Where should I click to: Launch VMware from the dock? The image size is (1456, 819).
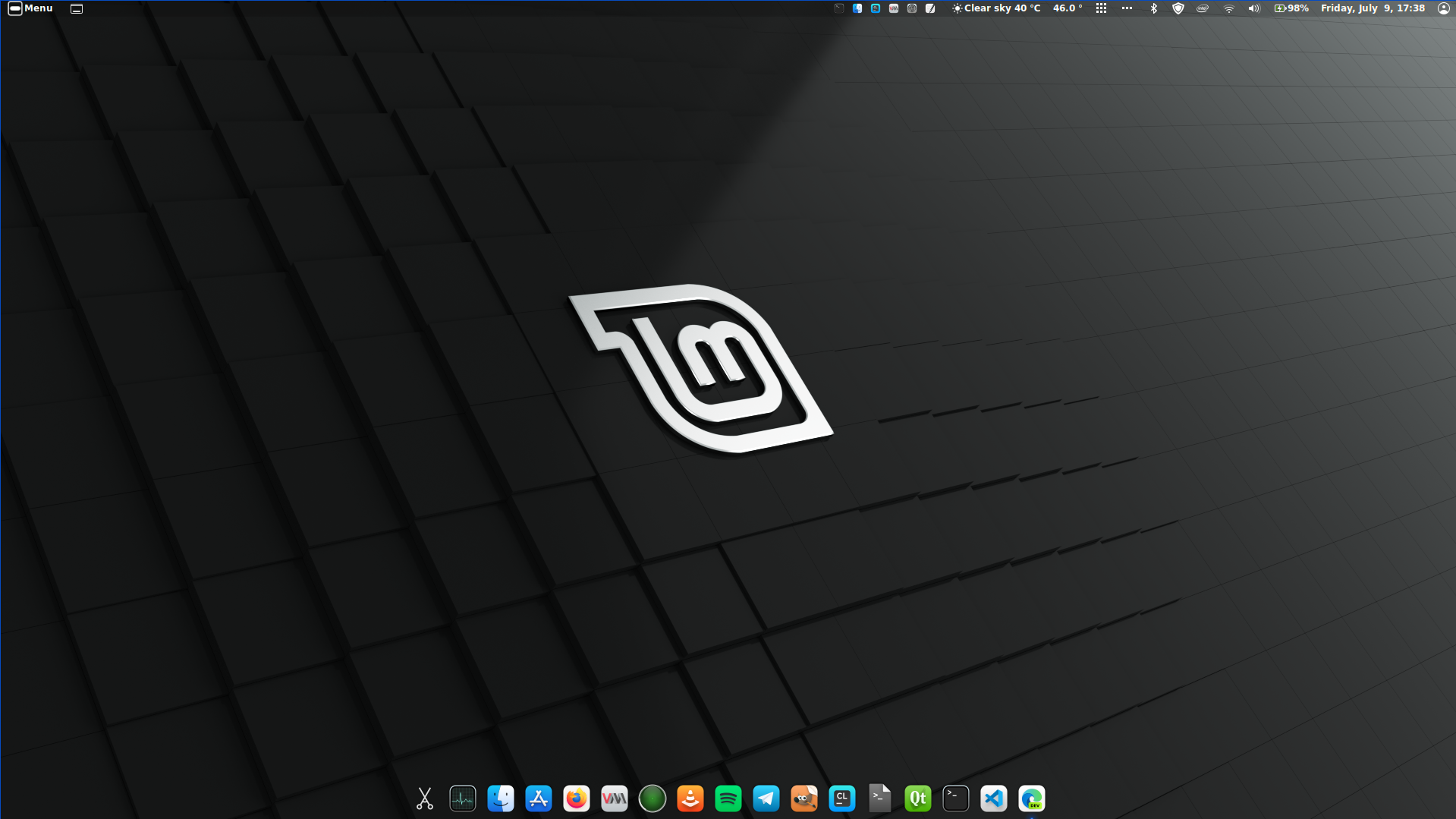pos(615,799)
